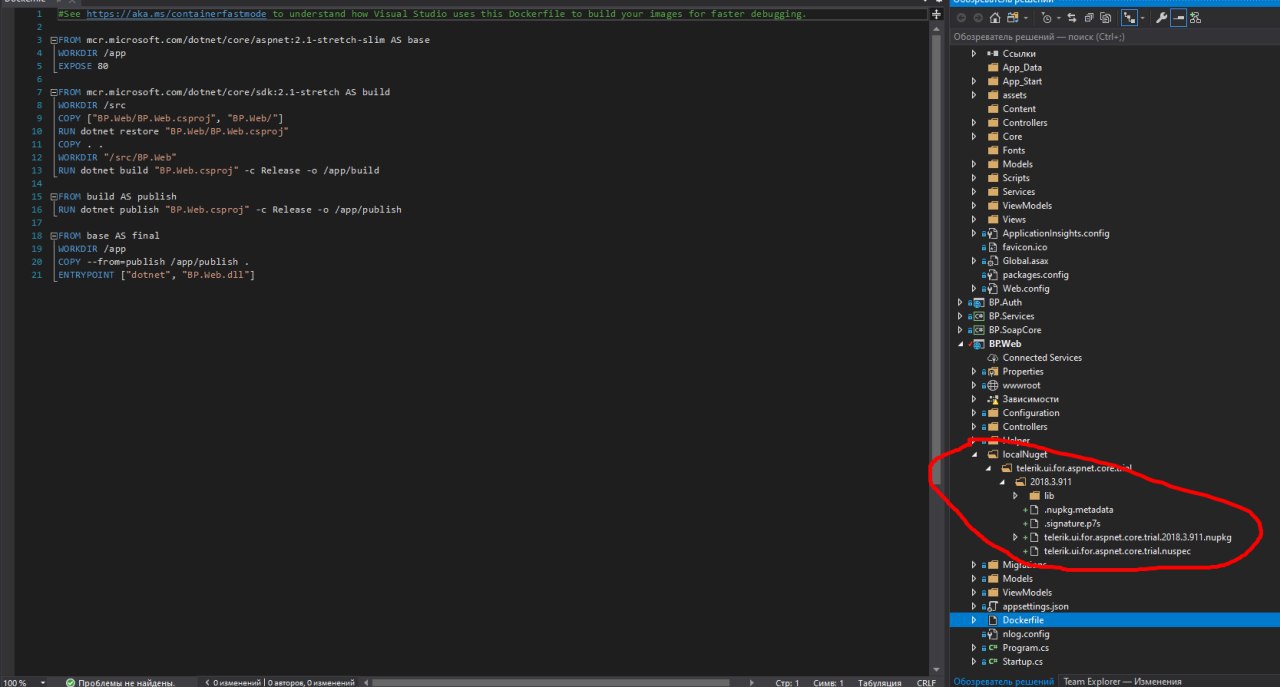Image resolution: width=1280 pixels, height=687 pixels.
Task: Click the switch views folder icon
Action: [1013, 18]
